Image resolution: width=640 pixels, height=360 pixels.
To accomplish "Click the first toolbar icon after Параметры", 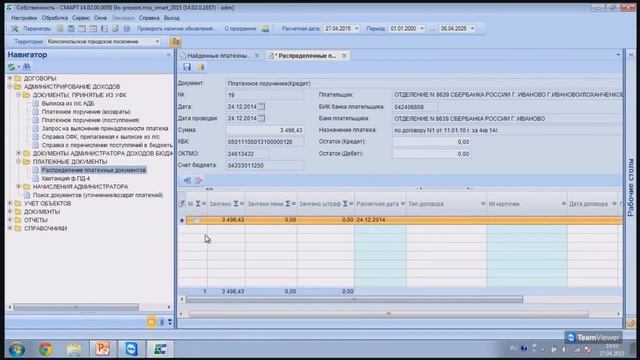I will (x=60, y=29).
